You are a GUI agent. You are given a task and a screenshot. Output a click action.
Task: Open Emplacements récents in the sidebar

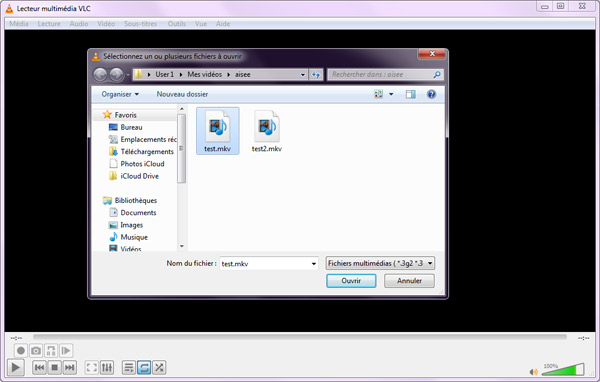(142, 139)
